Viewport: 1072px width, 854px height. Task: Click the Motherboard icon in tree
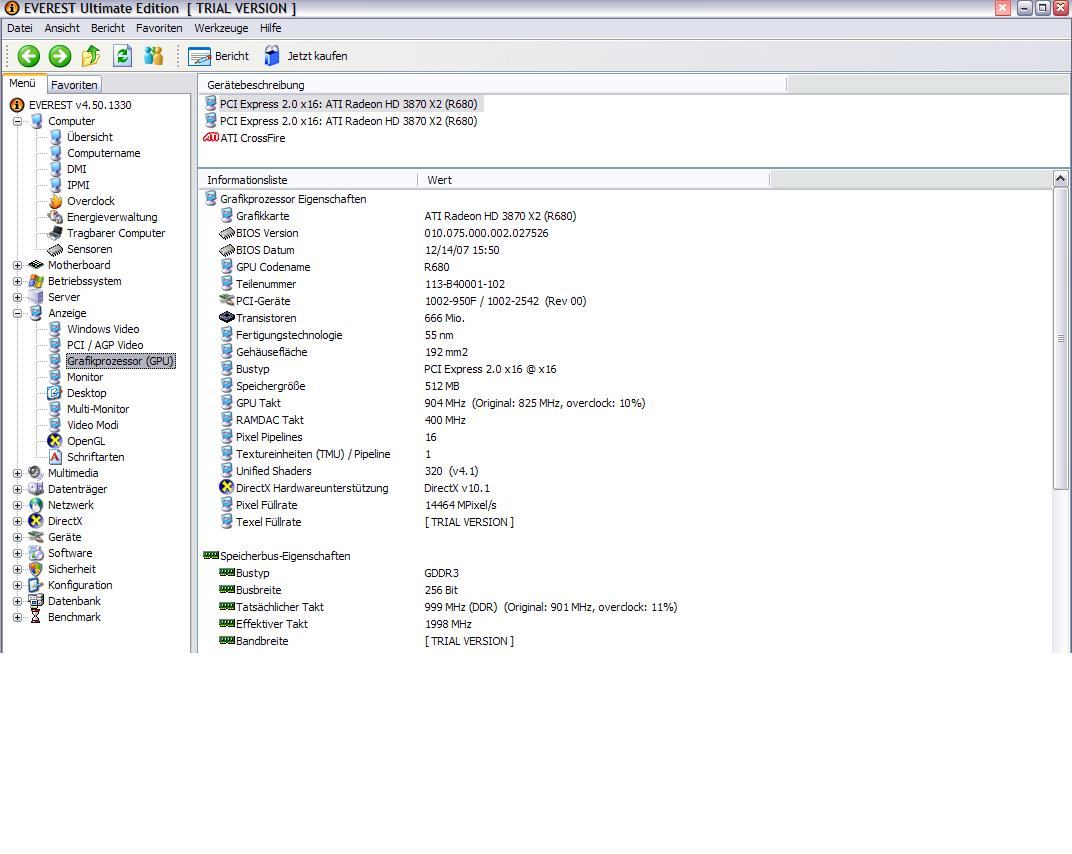click(x=36, y=265)
